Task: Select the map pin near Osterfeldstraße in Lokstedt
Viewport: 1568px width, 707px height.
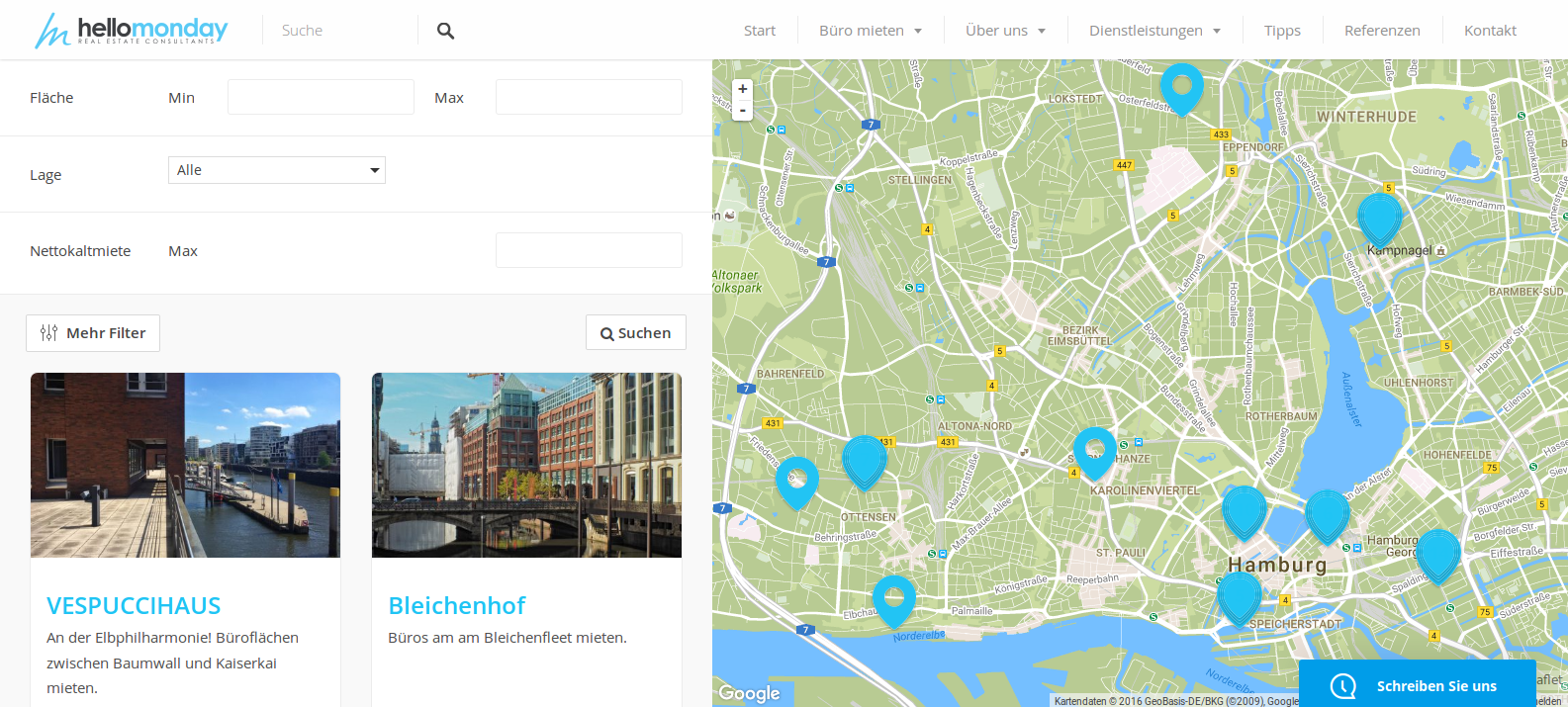Action: pos(1181,89)
